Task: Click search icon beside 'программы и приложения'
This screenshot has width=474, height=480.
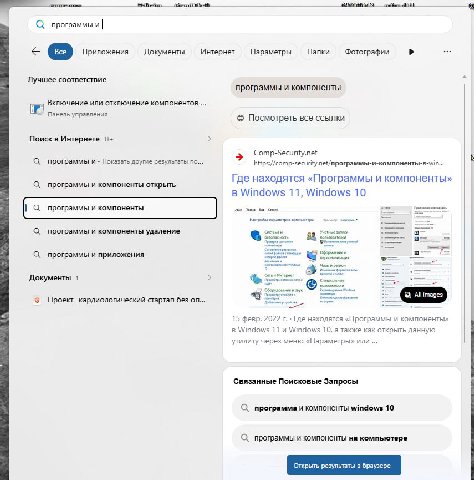Action: tap(37, 254)
